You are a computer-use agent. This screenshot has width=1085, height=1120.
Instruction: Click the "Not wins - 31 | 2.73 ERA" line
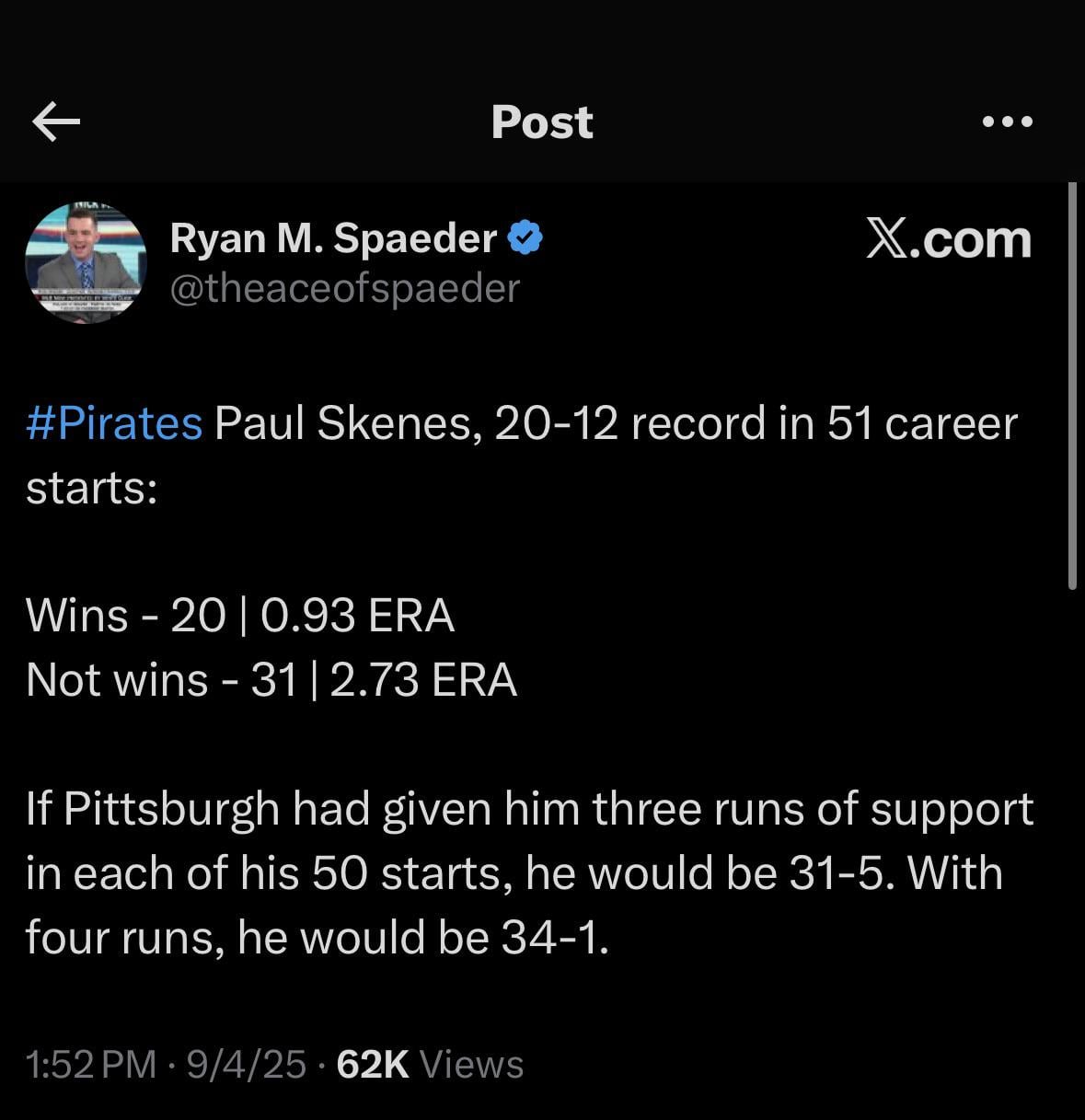pyautogui.click(x=271, y=680)
